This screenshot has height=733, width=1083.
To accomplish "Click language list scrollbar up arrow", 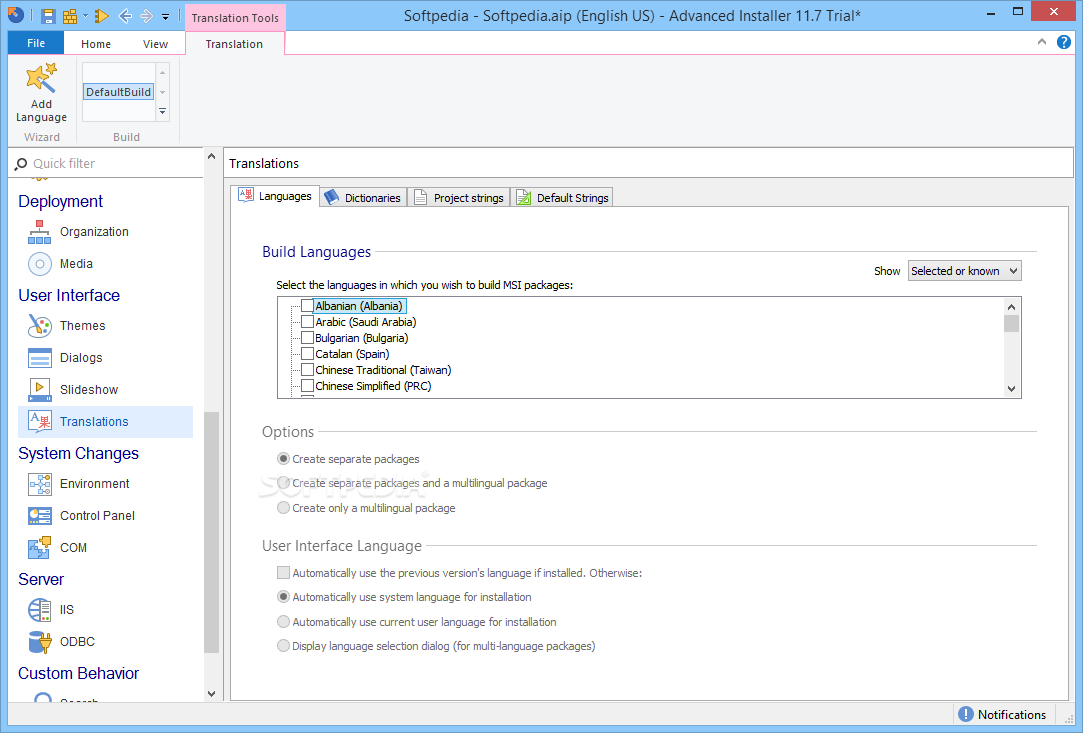I will 1011,307.
